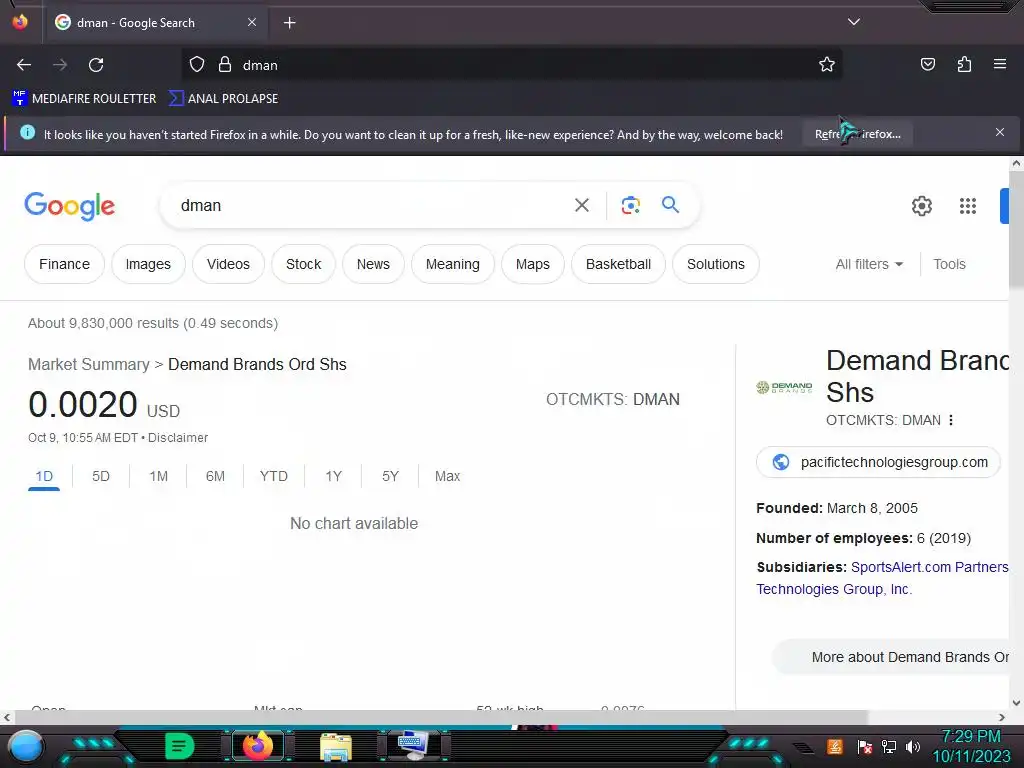Switch chart range to 1D
Image resolution: width=1024 pixels, height=768 pixels.
[44, 476]
